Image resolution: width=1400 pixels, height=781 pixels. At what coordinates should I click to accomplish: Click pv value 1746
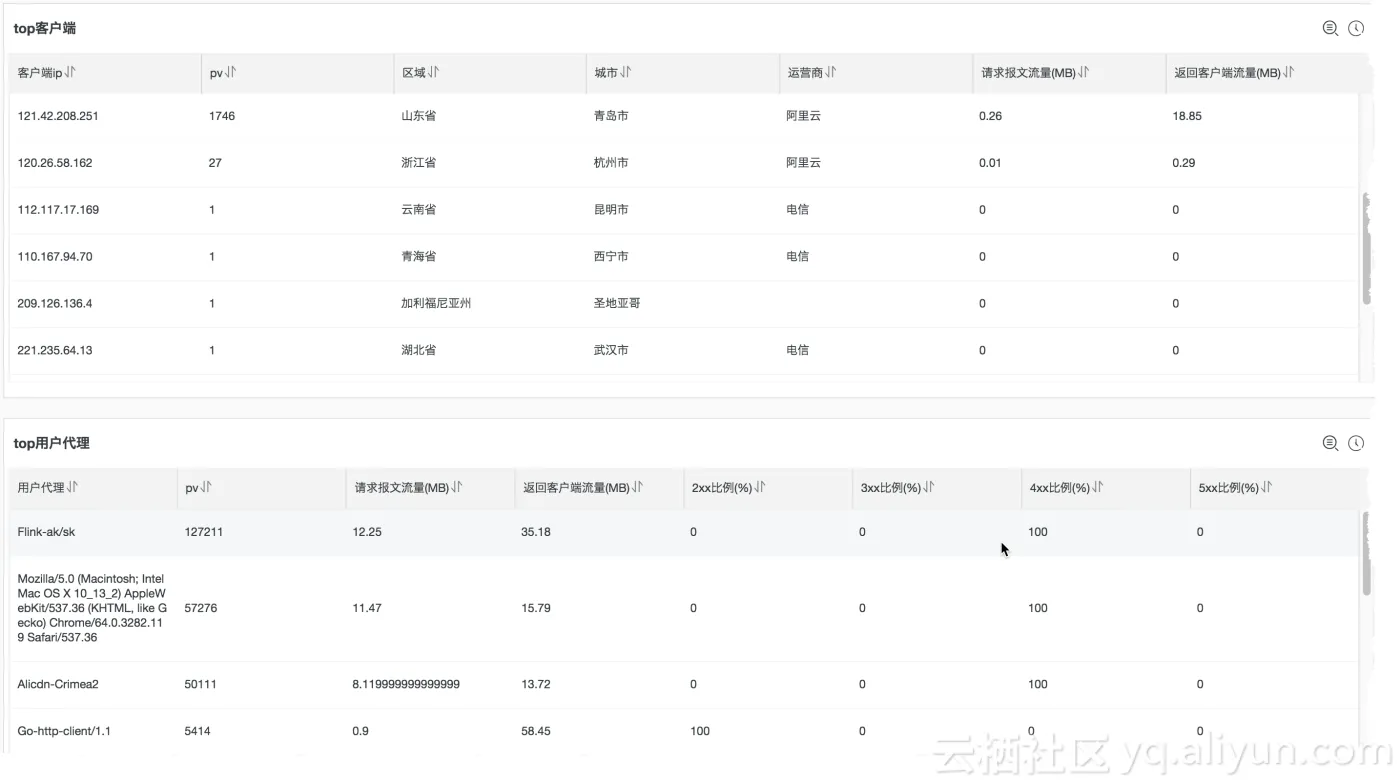222,116
